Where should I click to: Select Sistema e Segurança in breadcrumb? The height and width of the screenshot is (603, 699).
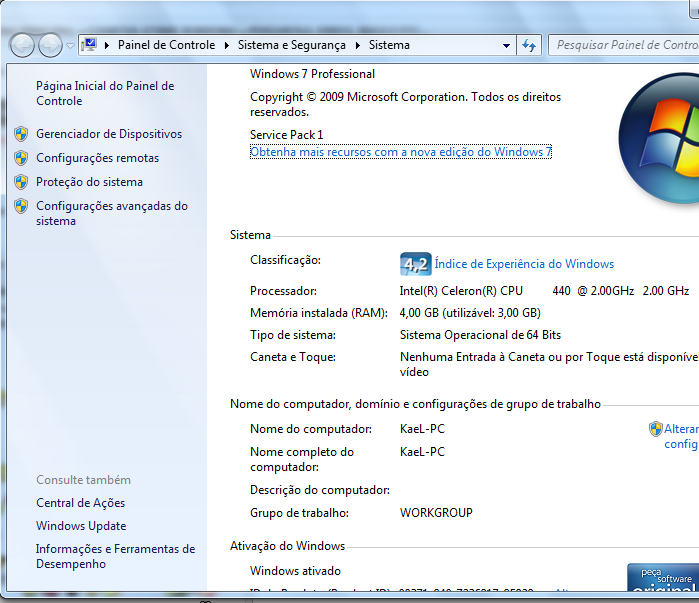(x=292, y=45)
